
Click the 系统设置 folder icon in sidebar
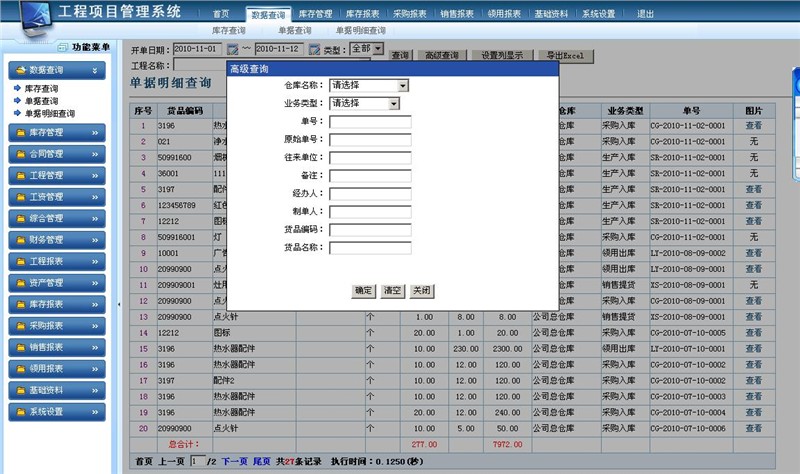[20, 411]
